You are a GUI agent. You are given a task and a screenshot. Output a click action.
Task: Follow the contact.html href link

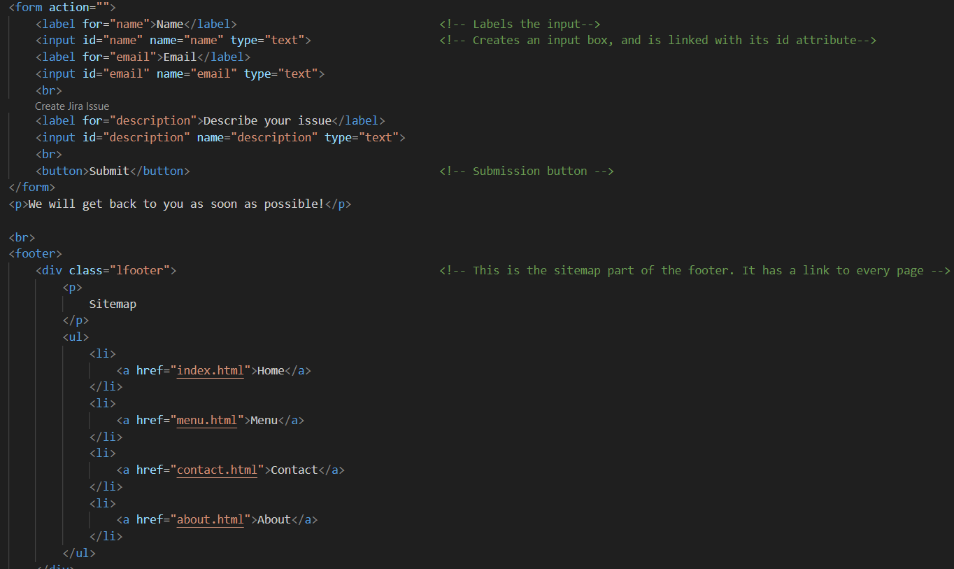[x=219, y=470]
